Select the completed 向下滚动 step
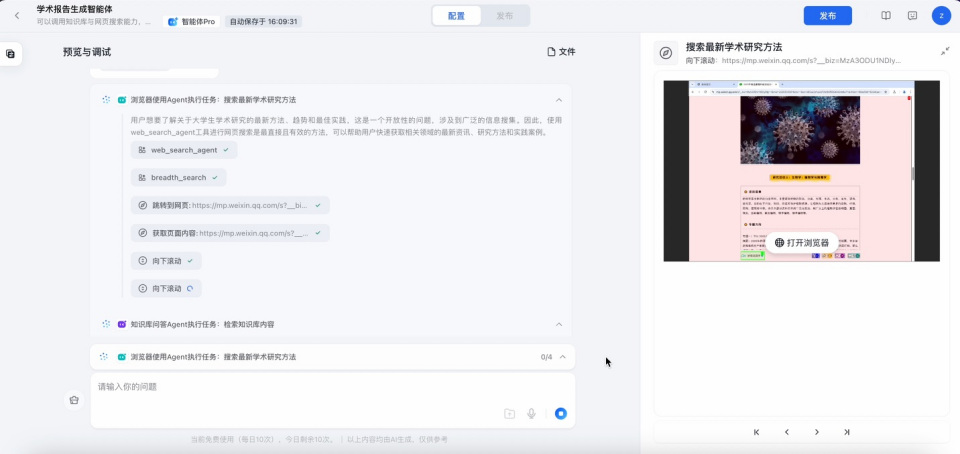 click(x=167, y=261)
